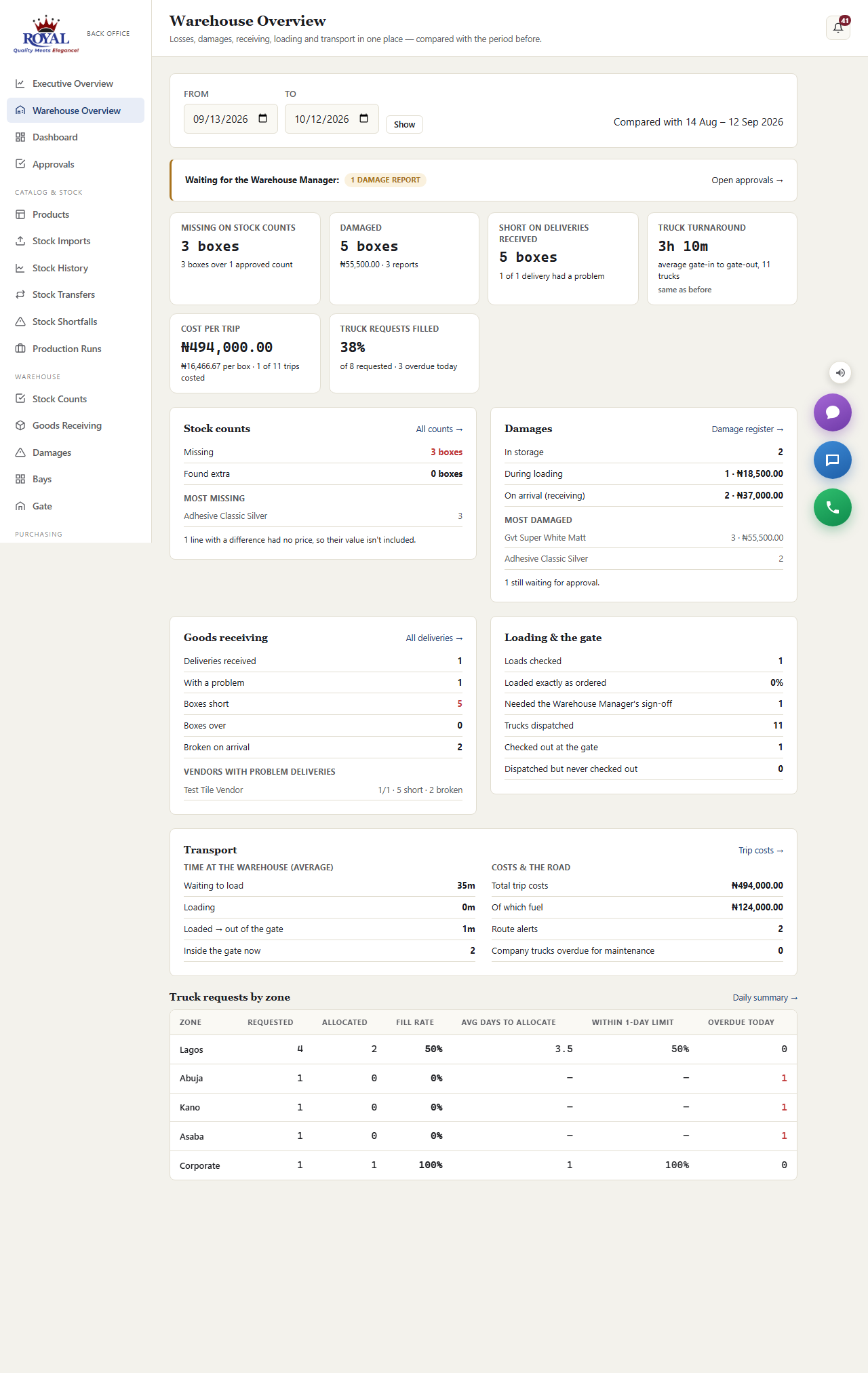This screenshot has height=1373, width=868.
Task: Click Gvt Super White Matt entry
Action: pyautogui.click(x=644, y=537)
